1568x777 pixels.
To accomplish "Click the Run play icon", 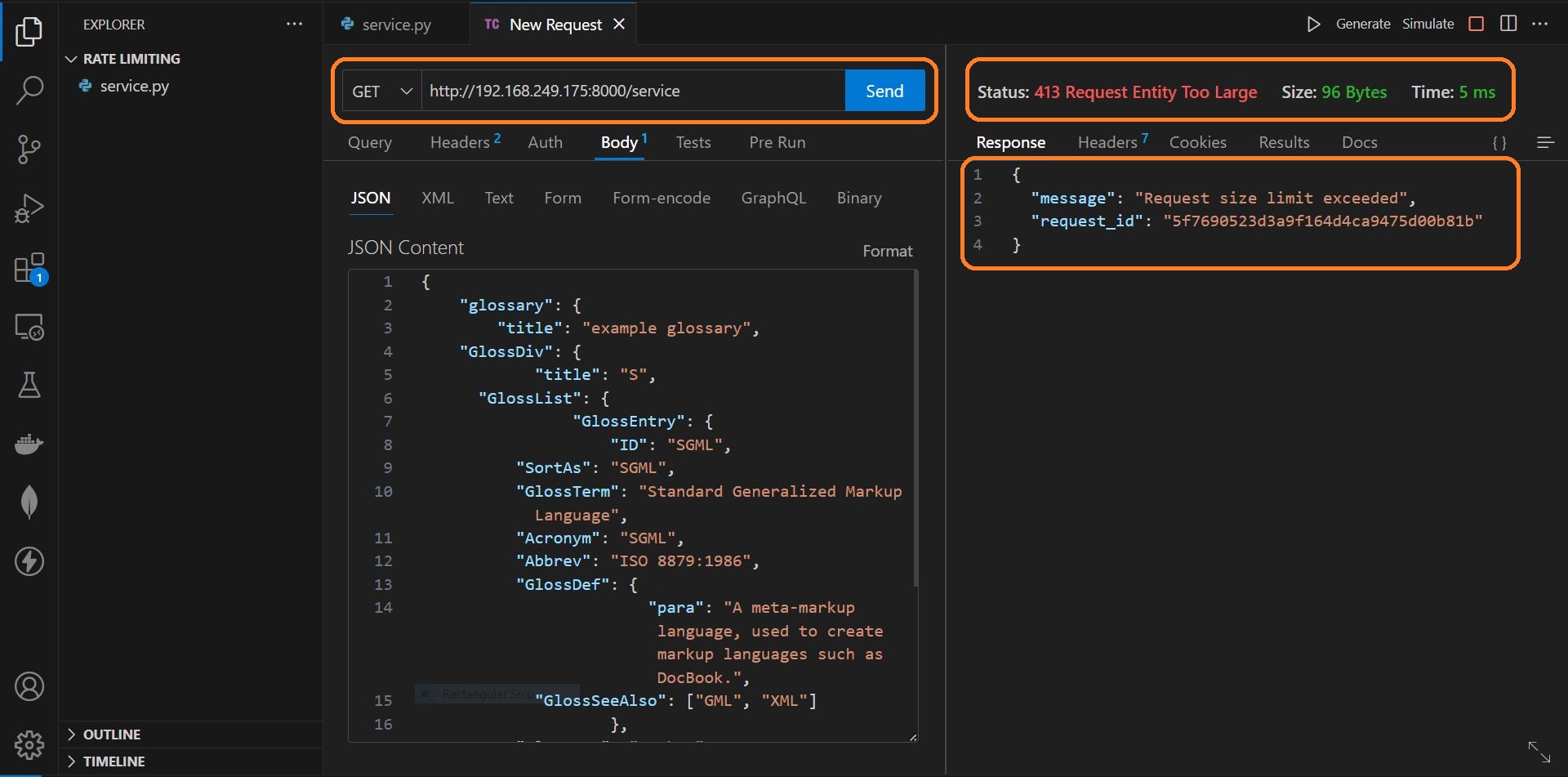I will [1313, 25].
